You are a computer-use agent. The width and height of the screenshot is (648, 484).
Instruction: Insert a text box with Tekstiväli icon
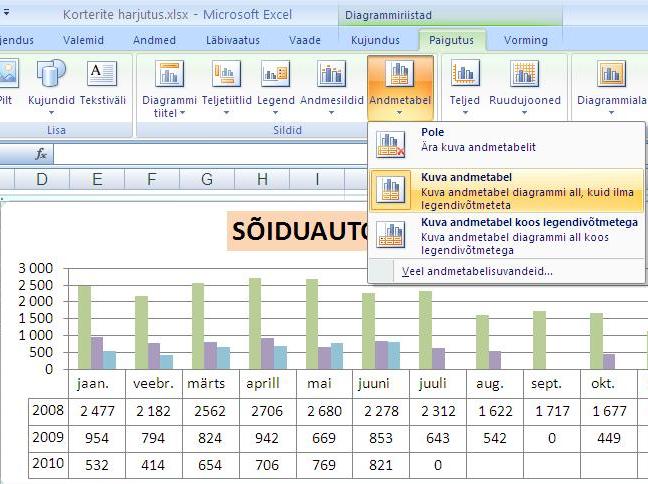102,73
